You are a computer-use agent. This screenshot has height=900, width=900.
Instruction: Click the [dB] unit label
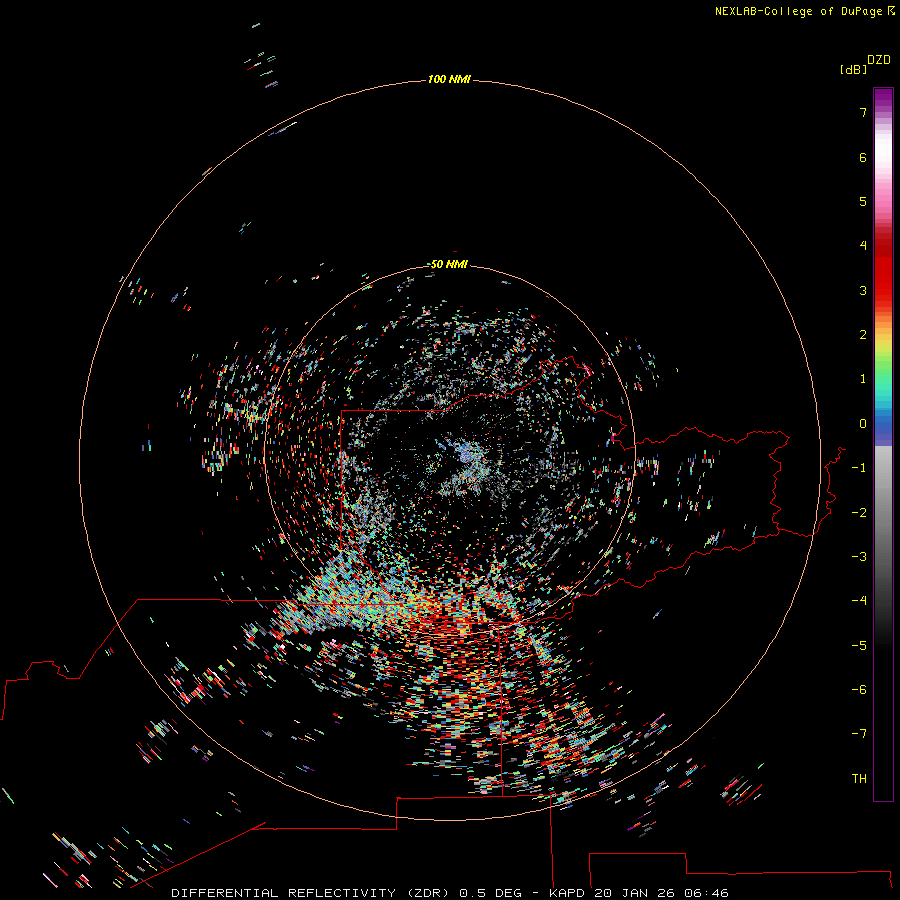tap(853, 70)
